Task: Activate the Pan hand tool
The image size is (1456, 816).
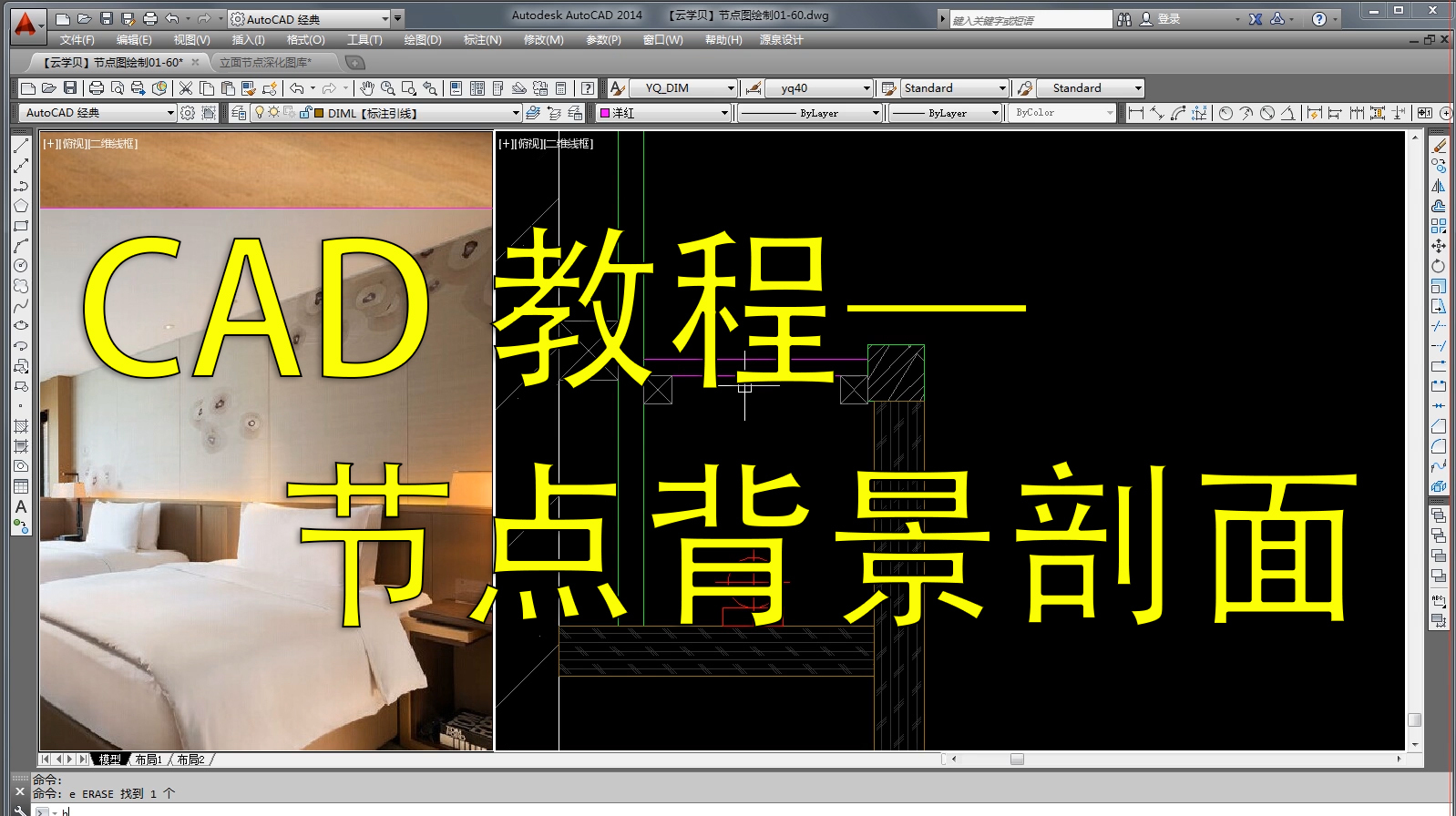Action: coord(366,88)
